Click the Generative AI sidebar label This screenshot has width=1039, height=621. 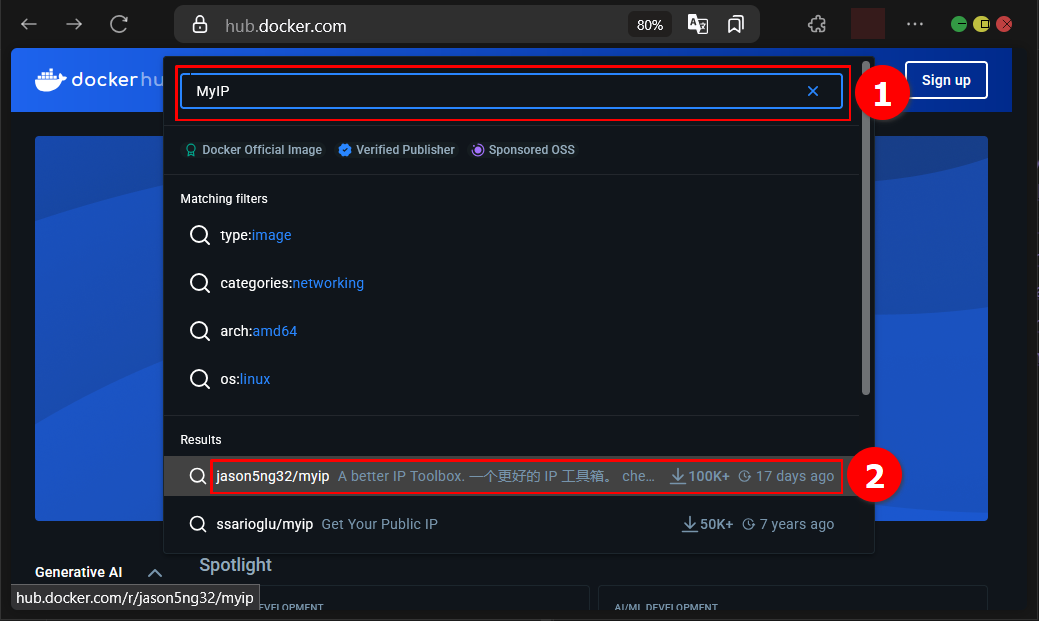(79, 572)
